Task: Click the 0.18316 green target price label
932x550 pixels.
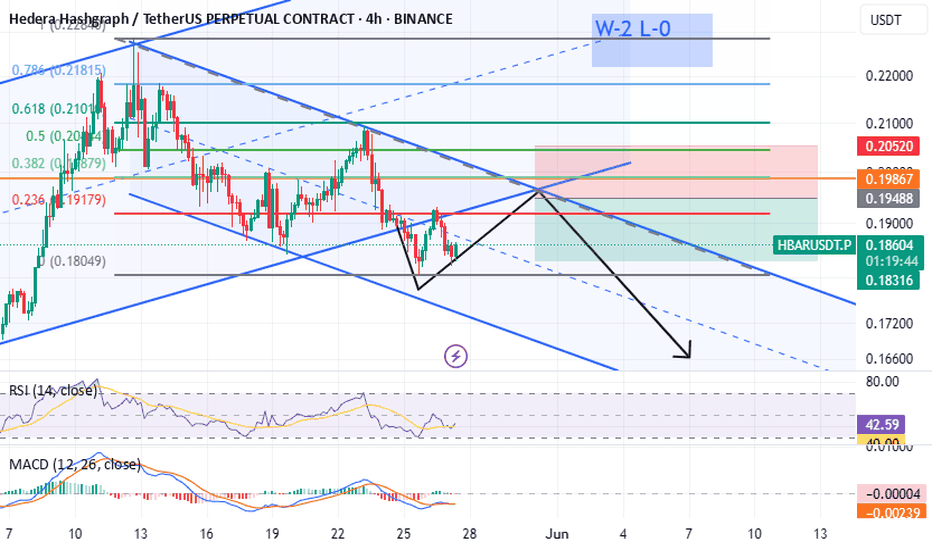Action: coord(890,280)
